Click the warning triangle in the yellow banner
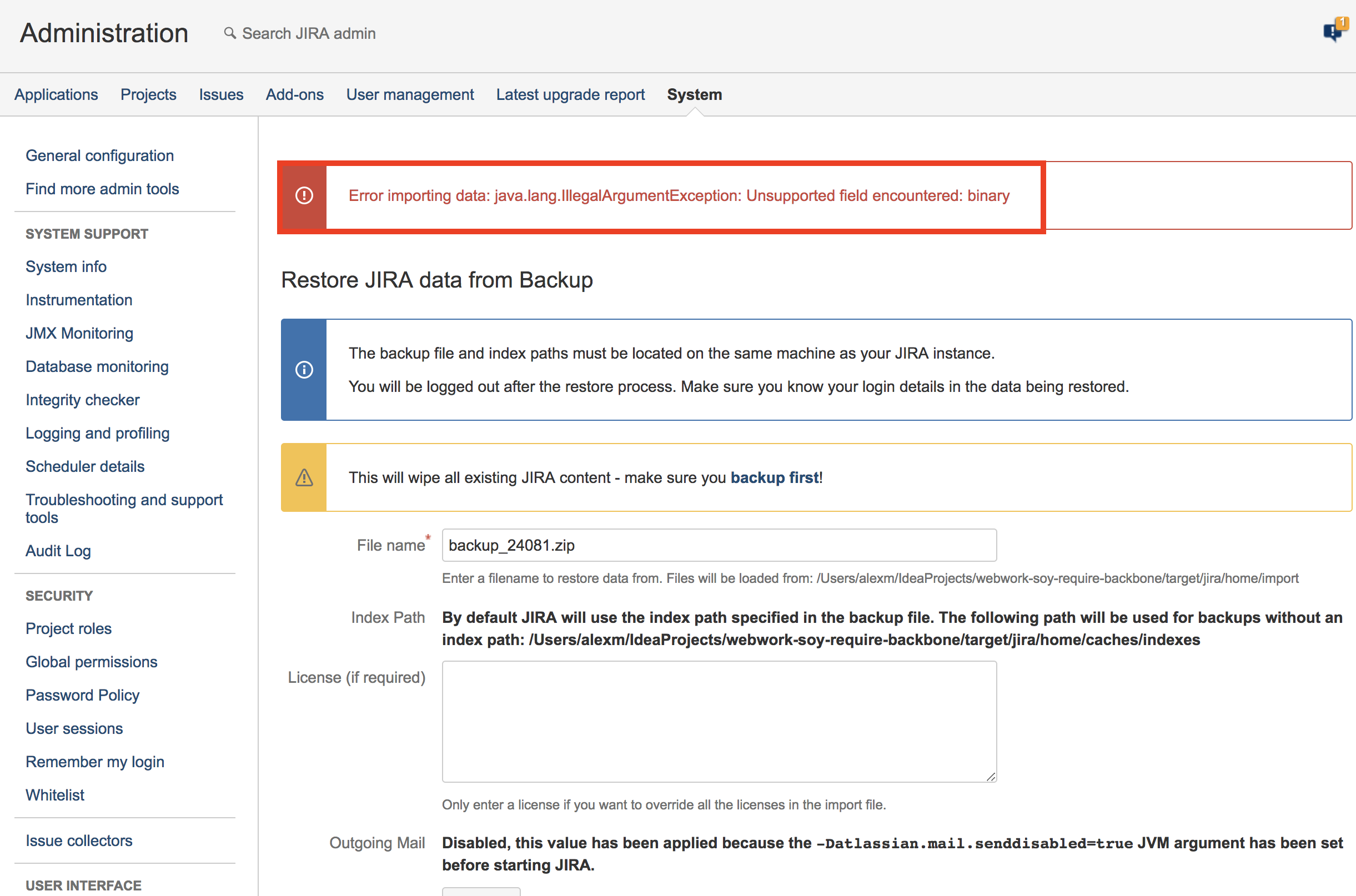This screenshot has height=896, width=1356. 303,478
